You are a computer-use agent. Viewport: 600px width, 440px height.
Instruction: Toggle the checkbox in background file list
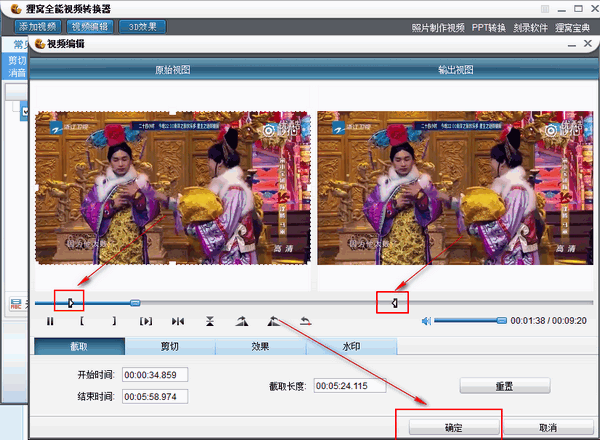tap(25, 112)
